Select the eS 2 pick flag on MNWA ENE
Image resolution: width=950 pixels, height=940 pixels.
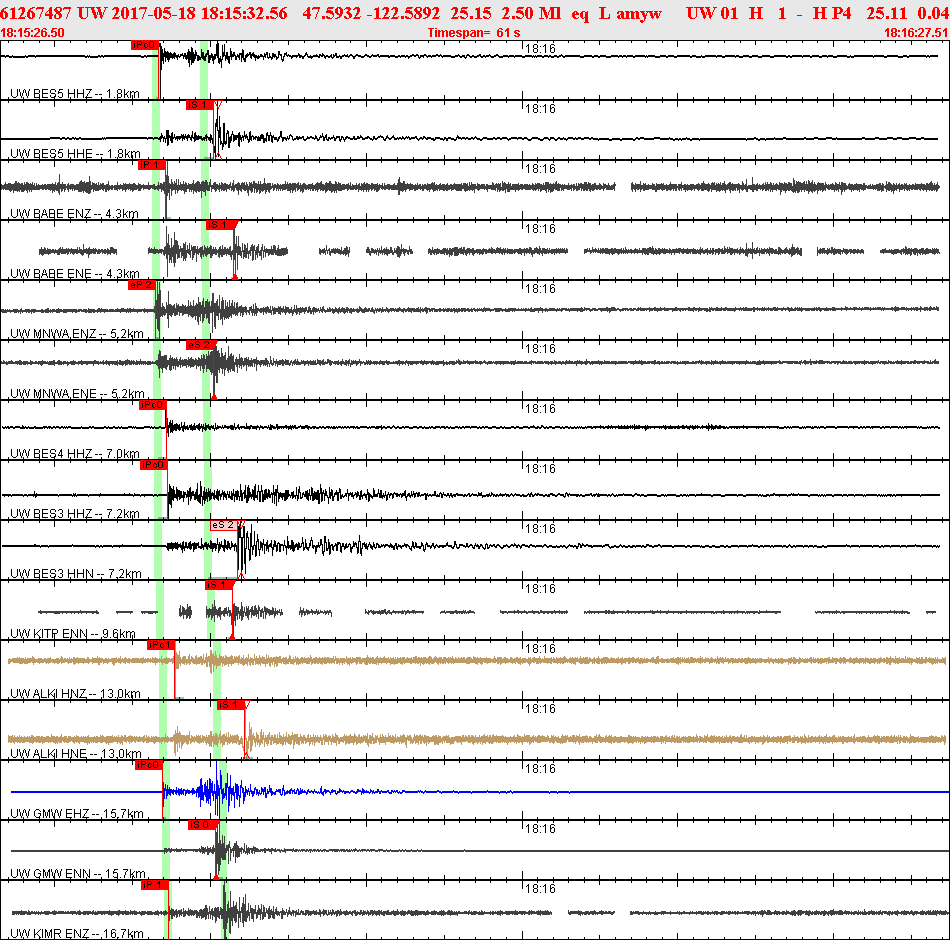coord(200,345)
